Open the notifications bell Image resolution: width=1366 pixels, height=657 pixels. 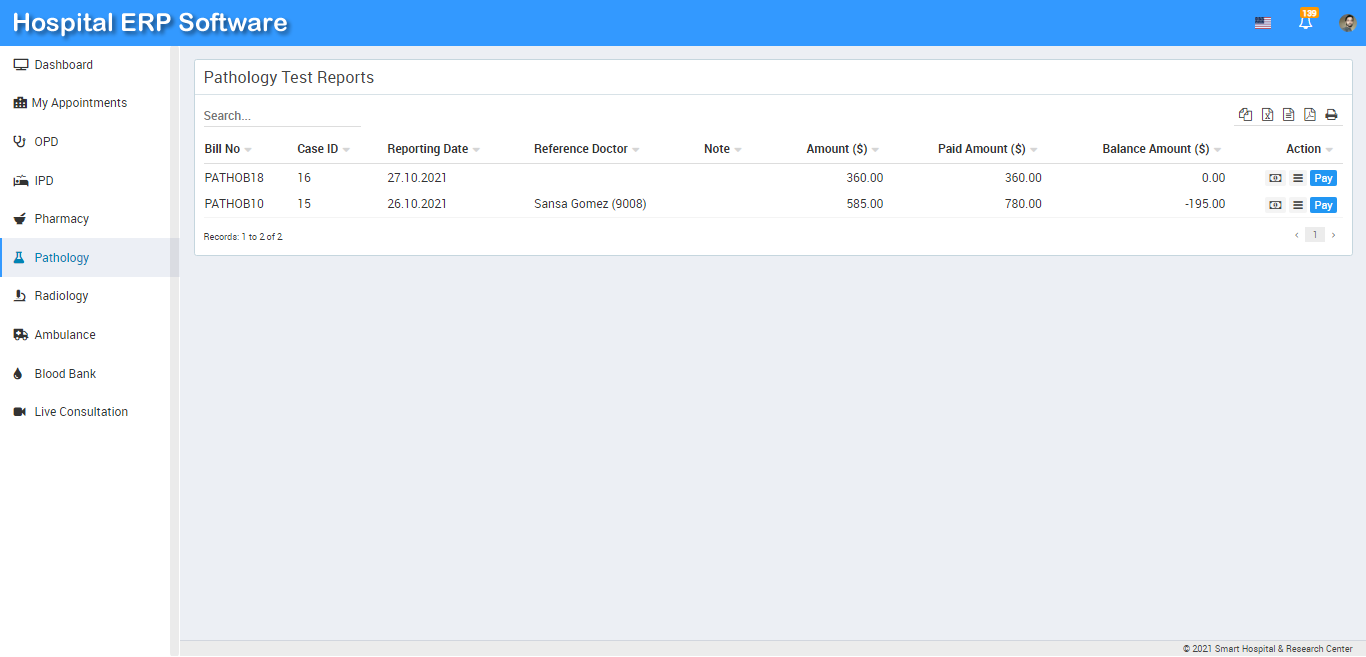point(1305,22)
